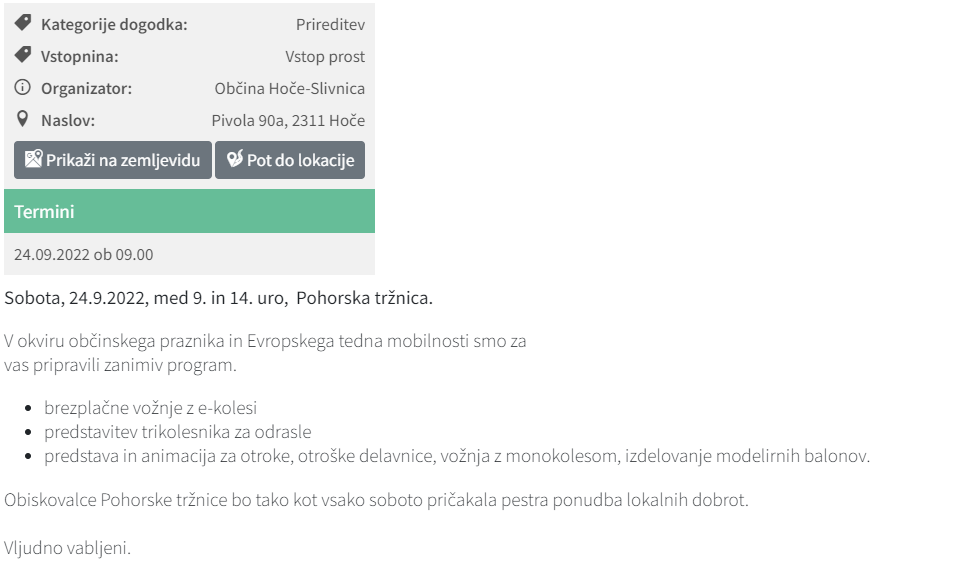Click the brezplačne vožnje z e-kolesi bullet
The width and height of the screenshot is (958, 567).
150,408
